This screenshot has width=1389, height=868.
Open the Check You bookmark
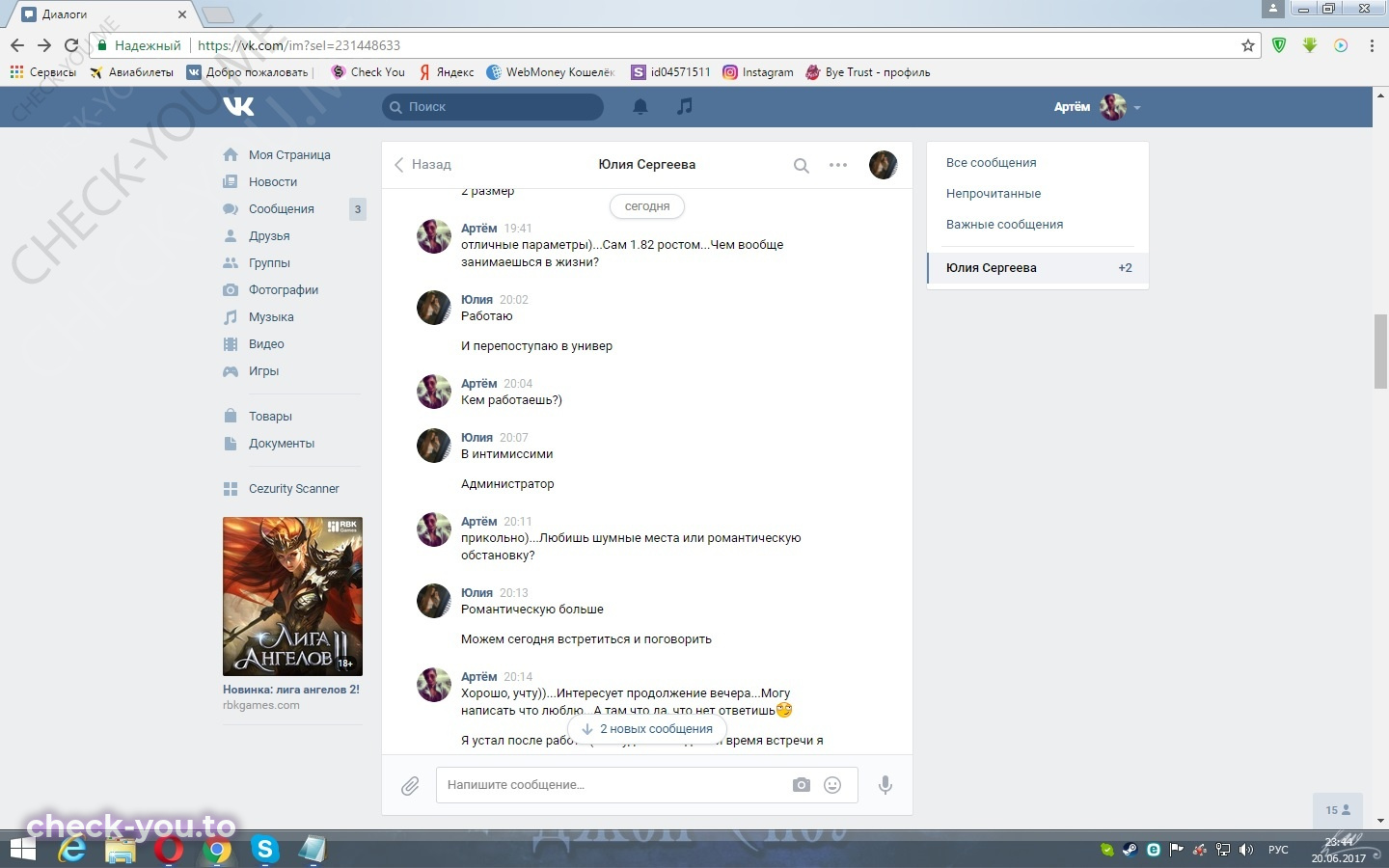tap(368, 72)
